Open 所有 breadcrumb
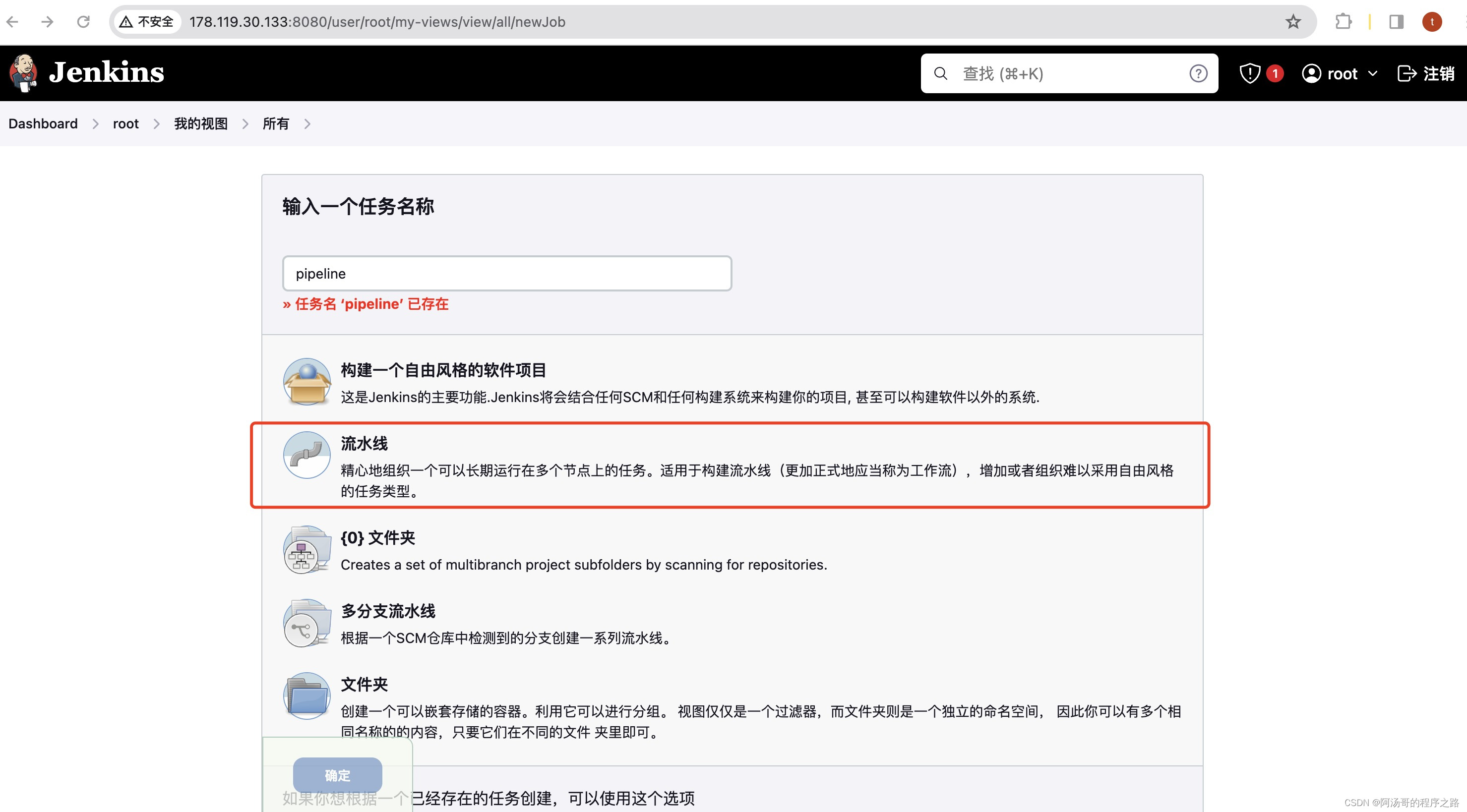Image resolution: width=1467 pixels, height=812 pixels. click(x=276, y=123)
